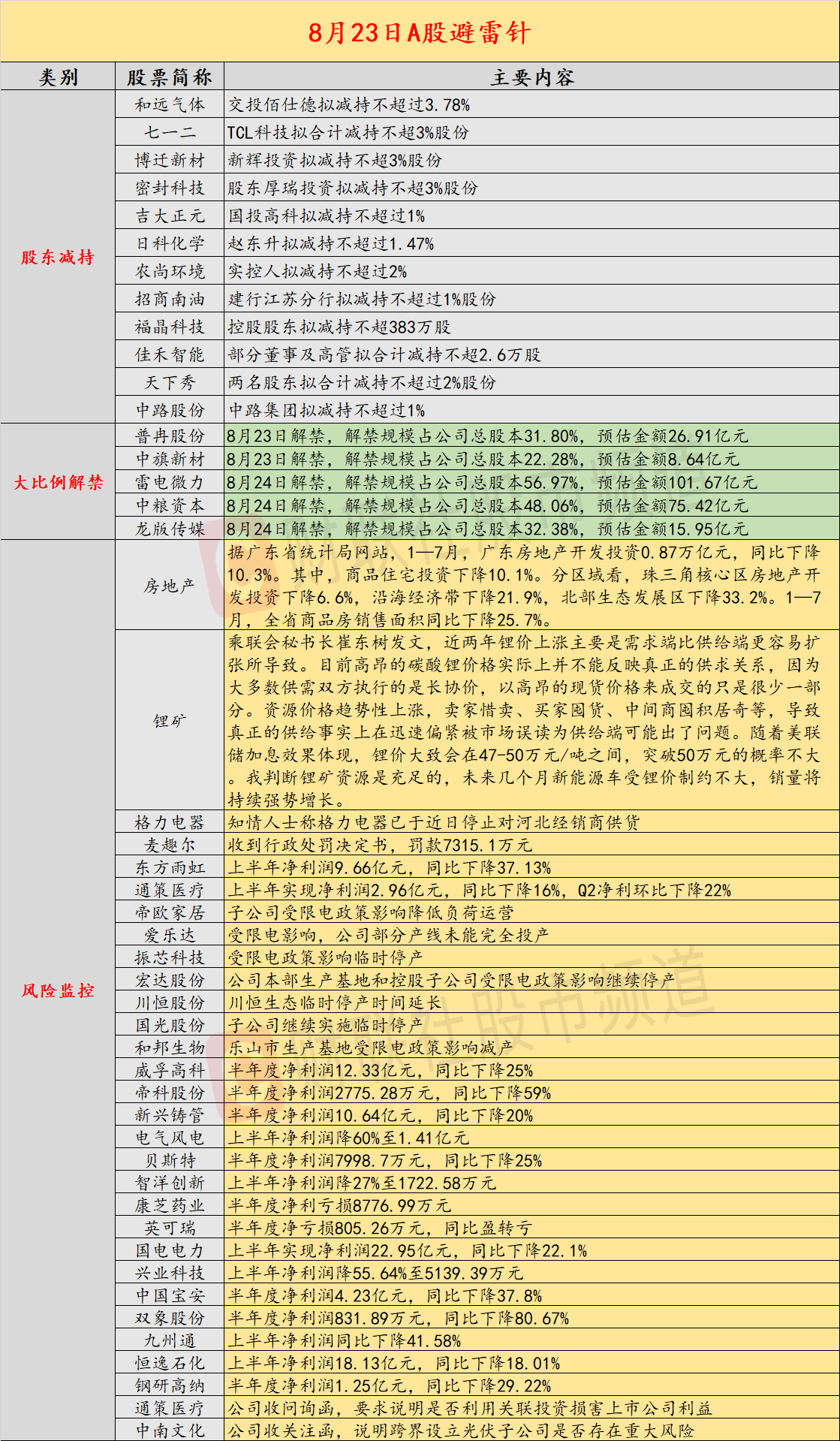
Task: Select stock name 格力电器
Action: (170, 823)
